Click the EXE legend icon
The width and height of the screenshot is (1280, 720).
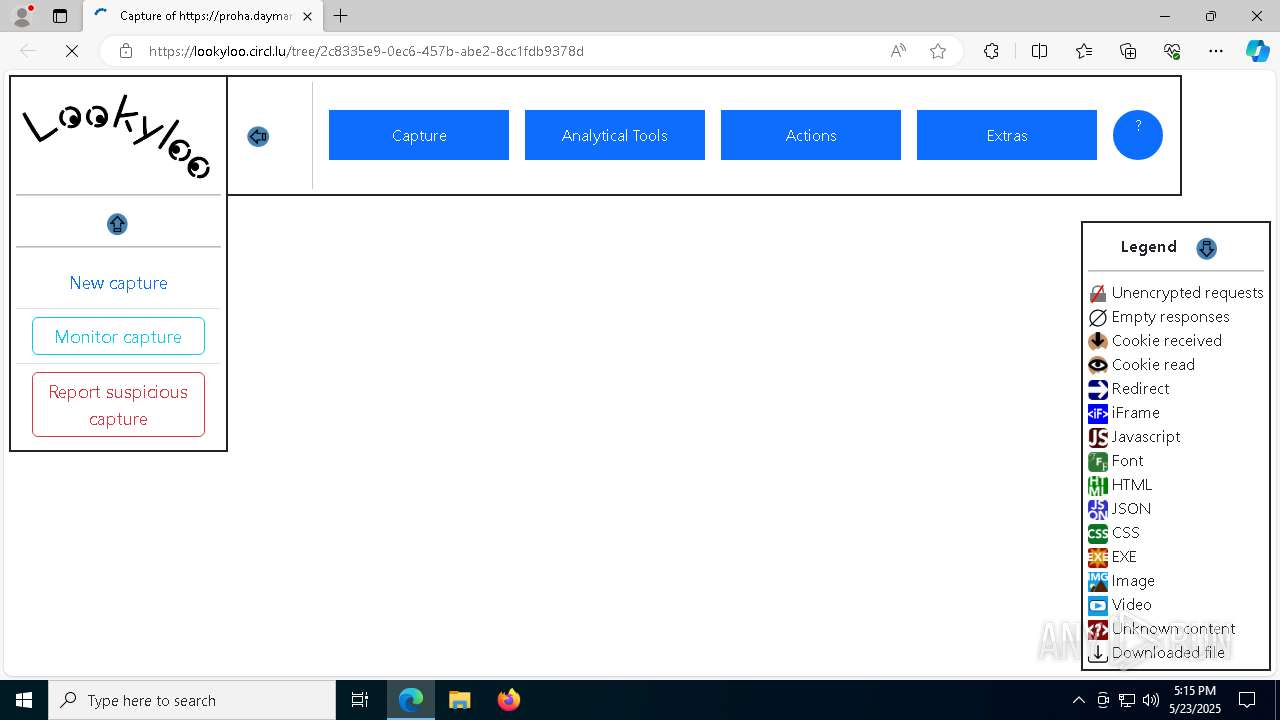coord(1098,557)
